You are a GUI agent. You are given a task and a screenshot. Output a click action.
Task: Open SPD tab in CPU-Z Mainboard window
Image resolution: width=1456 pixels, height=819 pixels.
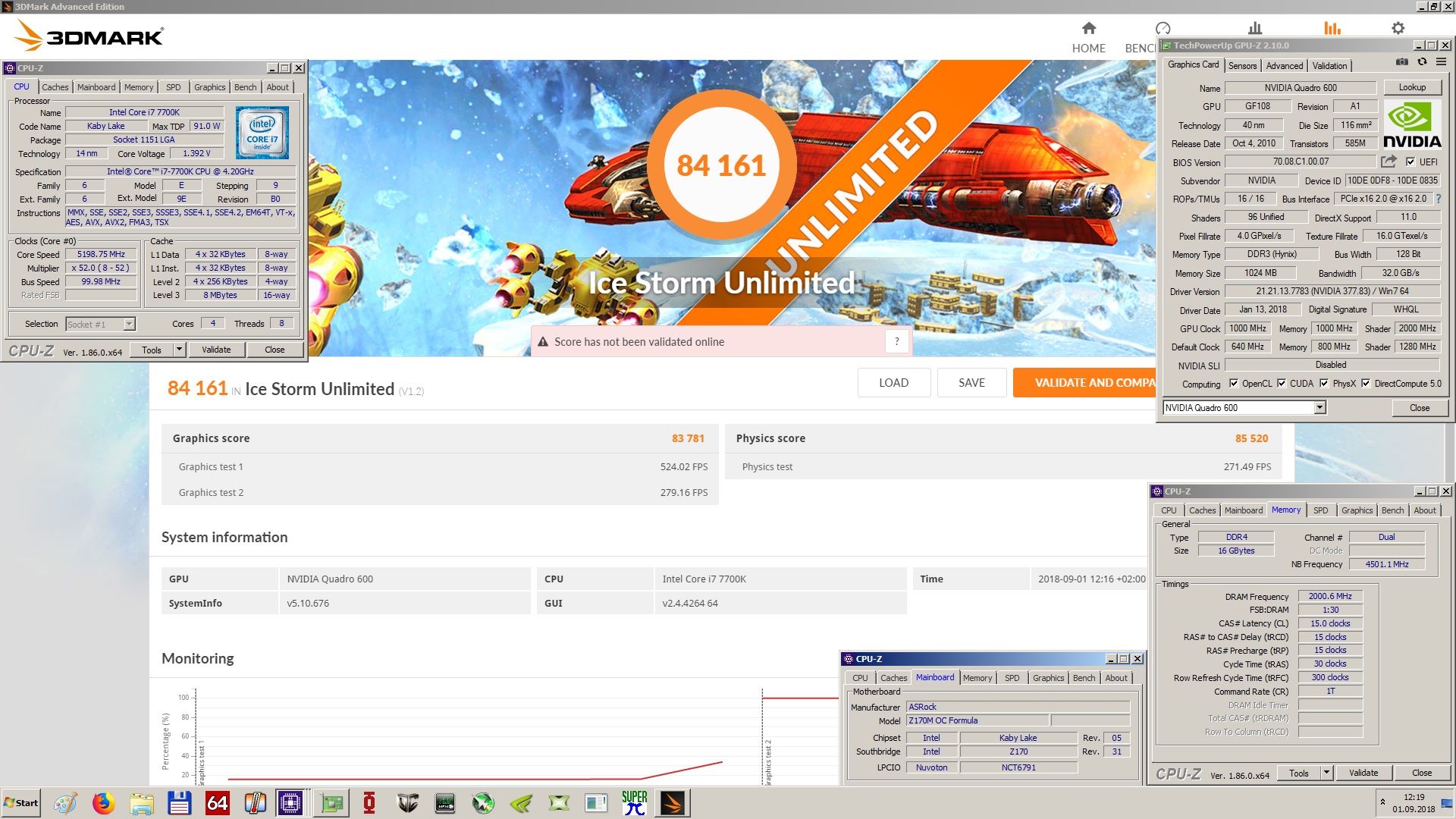point(1012,678)
